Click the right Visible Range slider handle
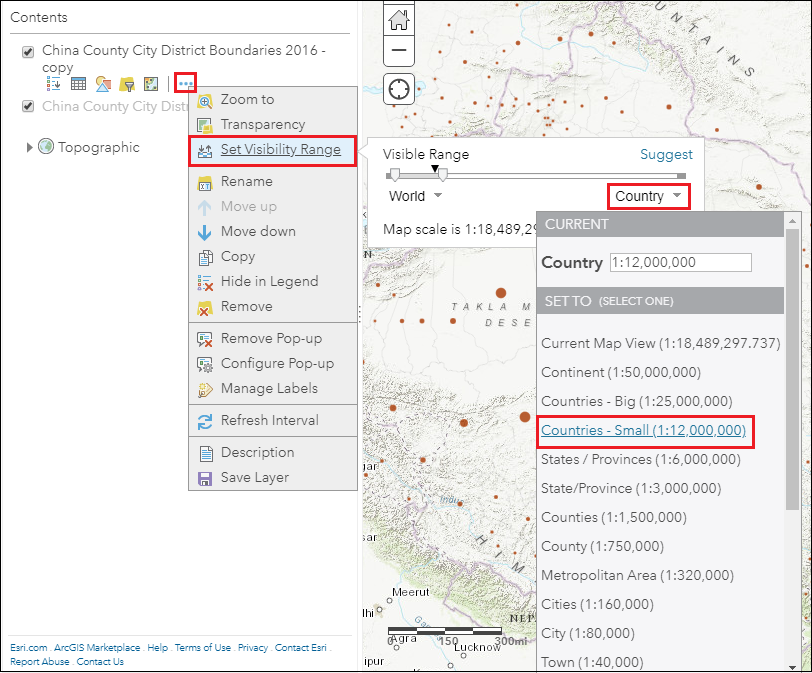 (x=443, y=175)
